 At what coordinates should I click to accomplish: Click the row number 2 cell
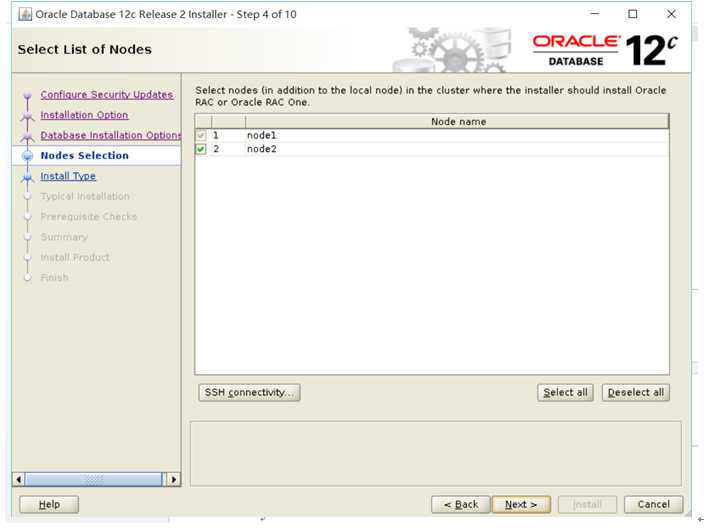point(228,149)
